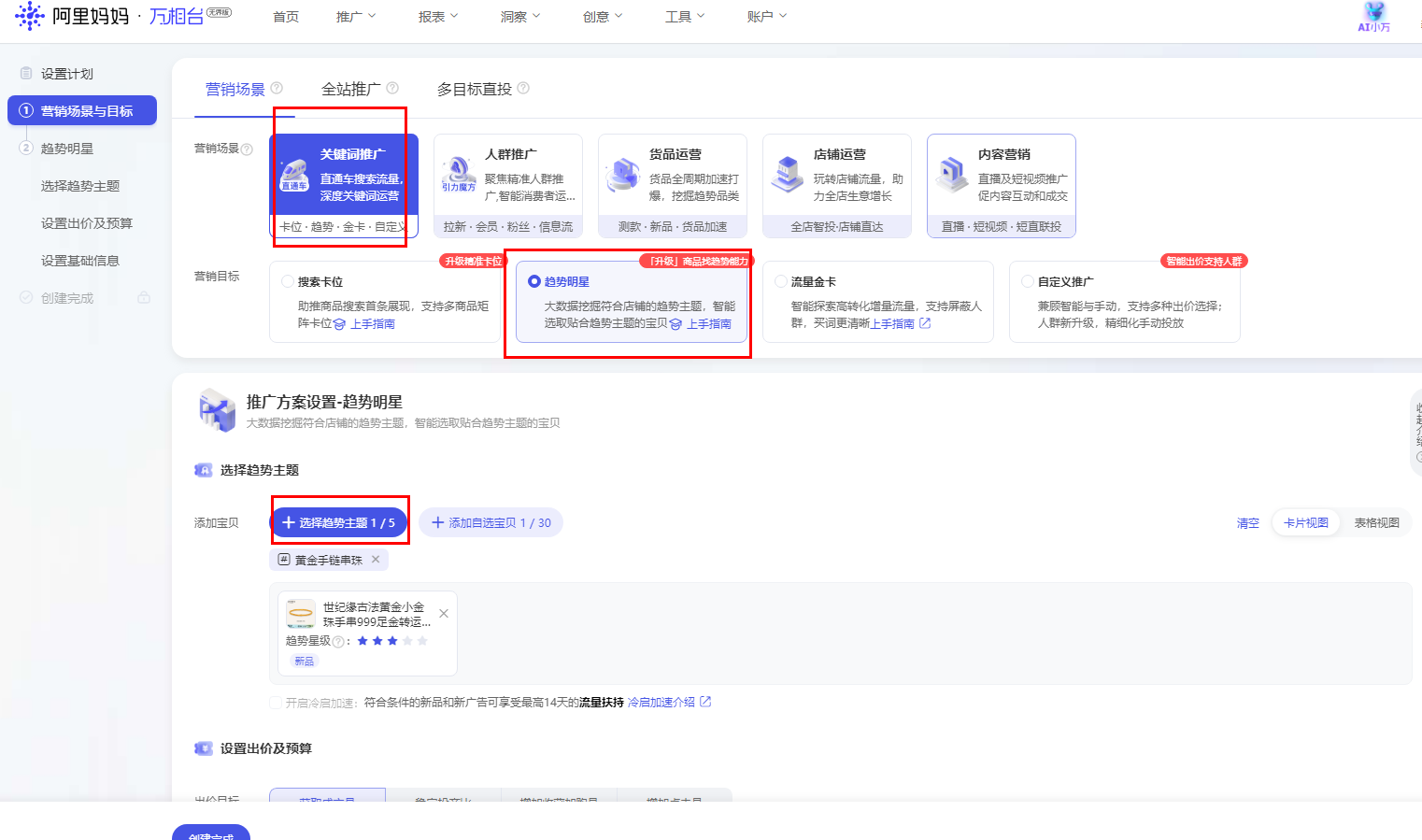This screenshot has height=840, width=1422.
Task: Open the 工具 dropdown menu
Action: (685, 17)
